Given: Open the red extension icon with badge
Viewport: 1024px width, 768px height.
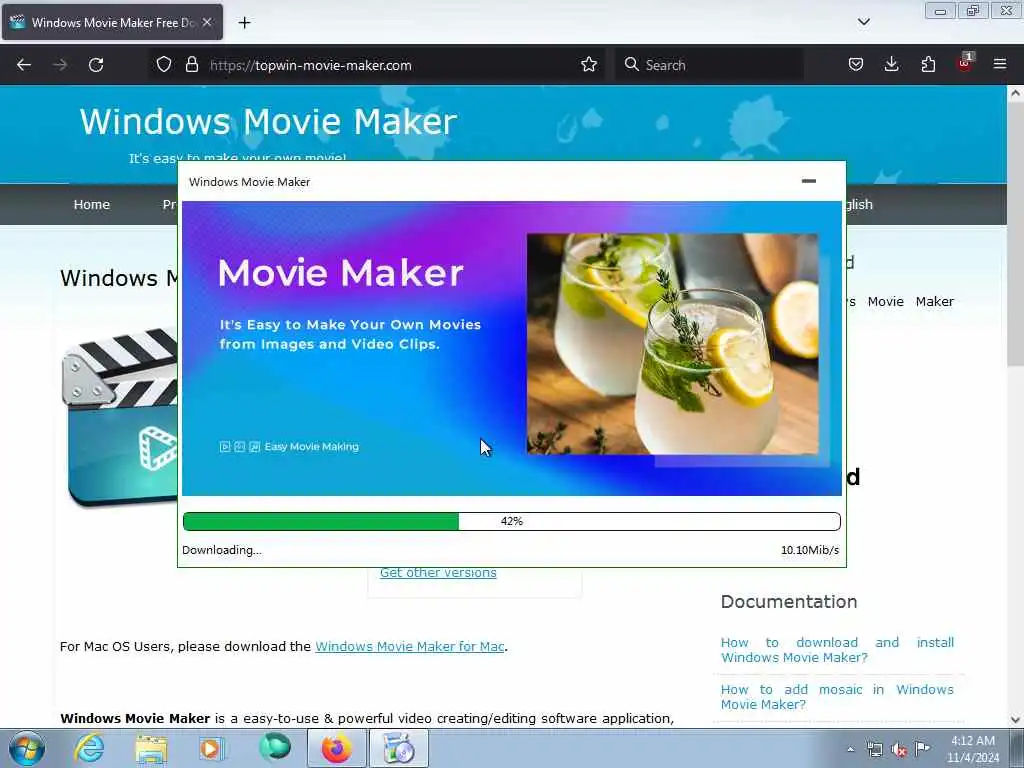Looking at the screenshot, I should [x=965, y=63].
